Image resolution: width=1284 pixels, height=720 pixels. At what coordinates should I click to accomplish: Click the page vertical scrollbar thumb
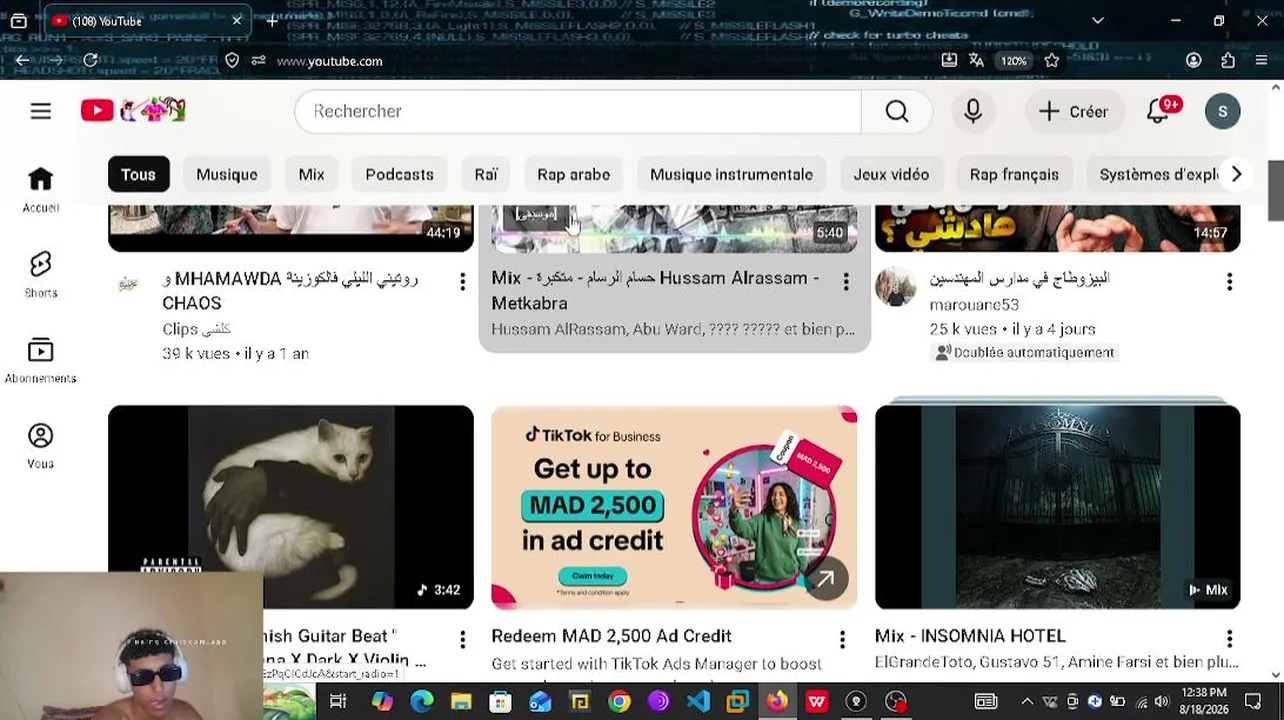tap(1275, 190)
